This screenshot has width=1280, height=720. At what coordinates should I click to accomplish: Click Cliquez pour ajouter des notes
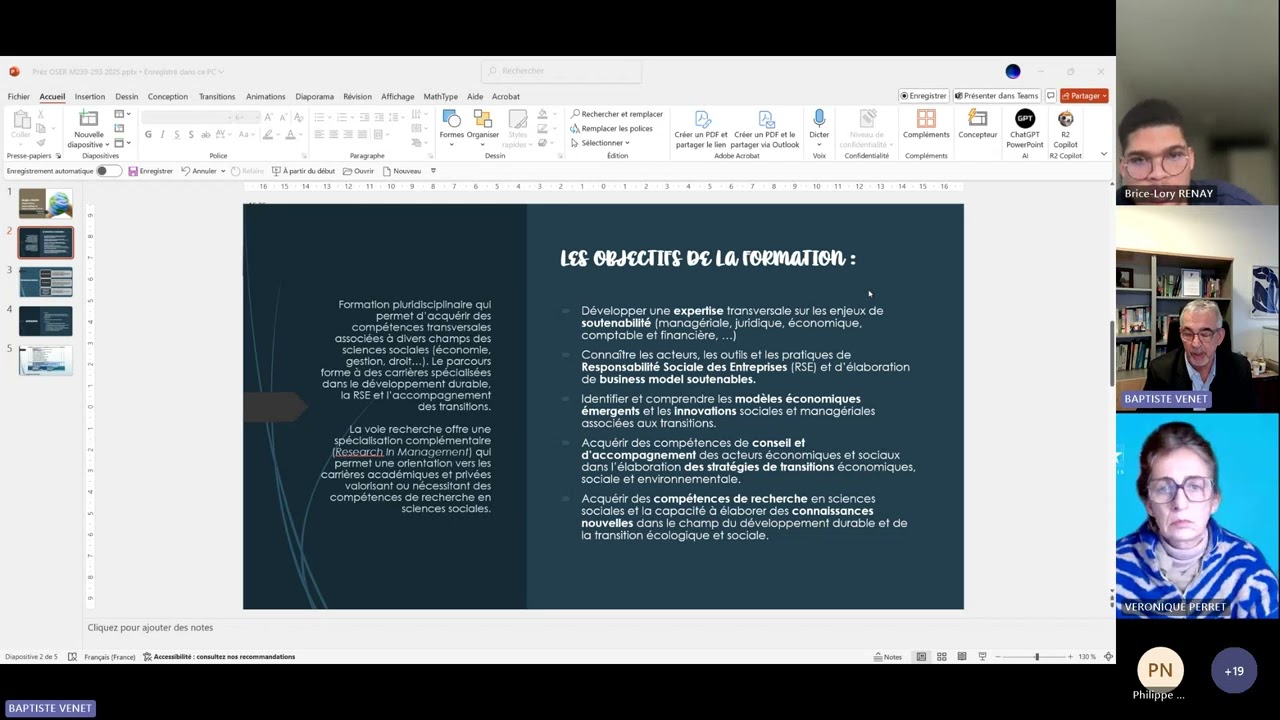150,628
